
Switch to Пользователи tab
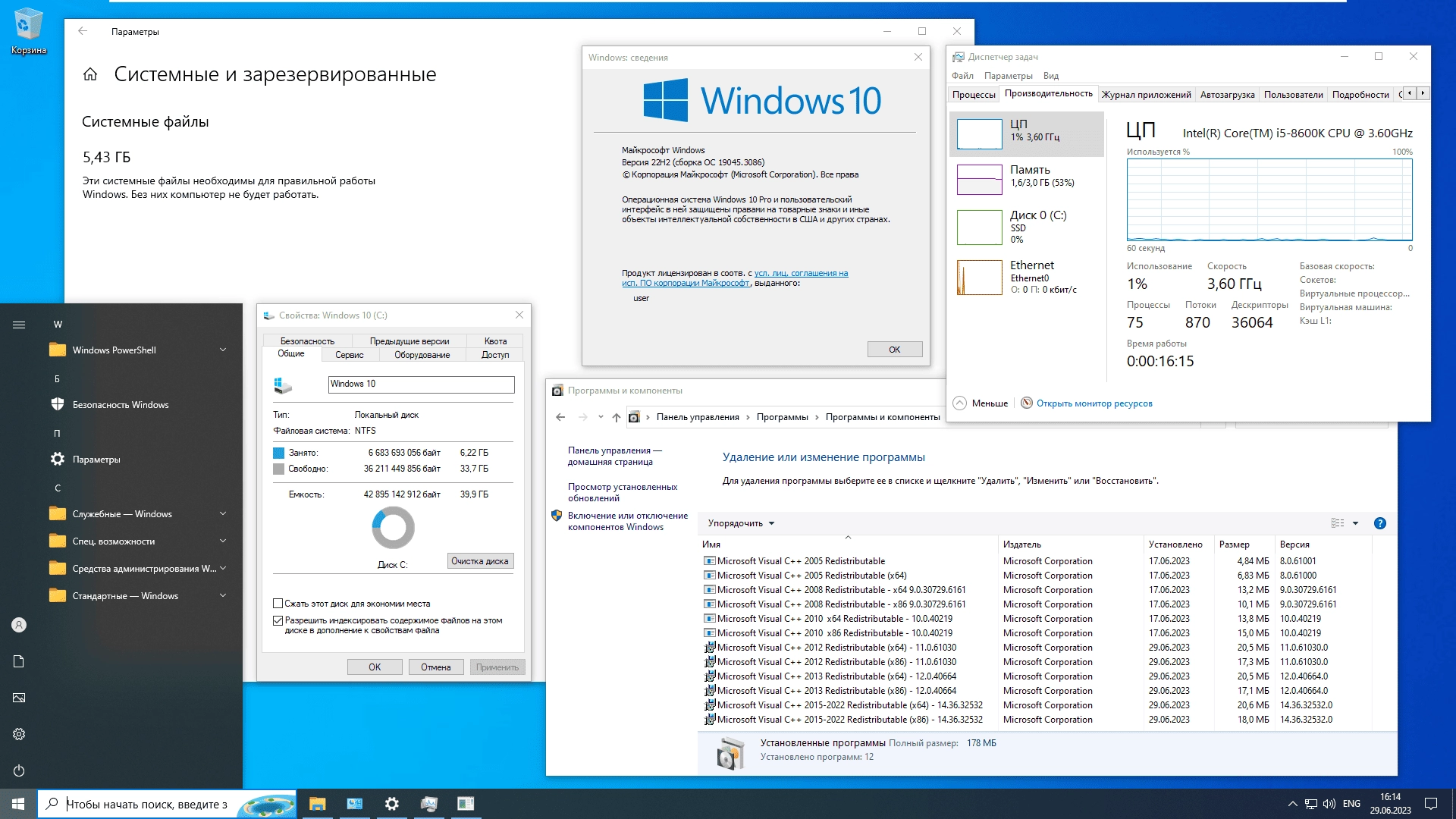[x=1293, y=95]
